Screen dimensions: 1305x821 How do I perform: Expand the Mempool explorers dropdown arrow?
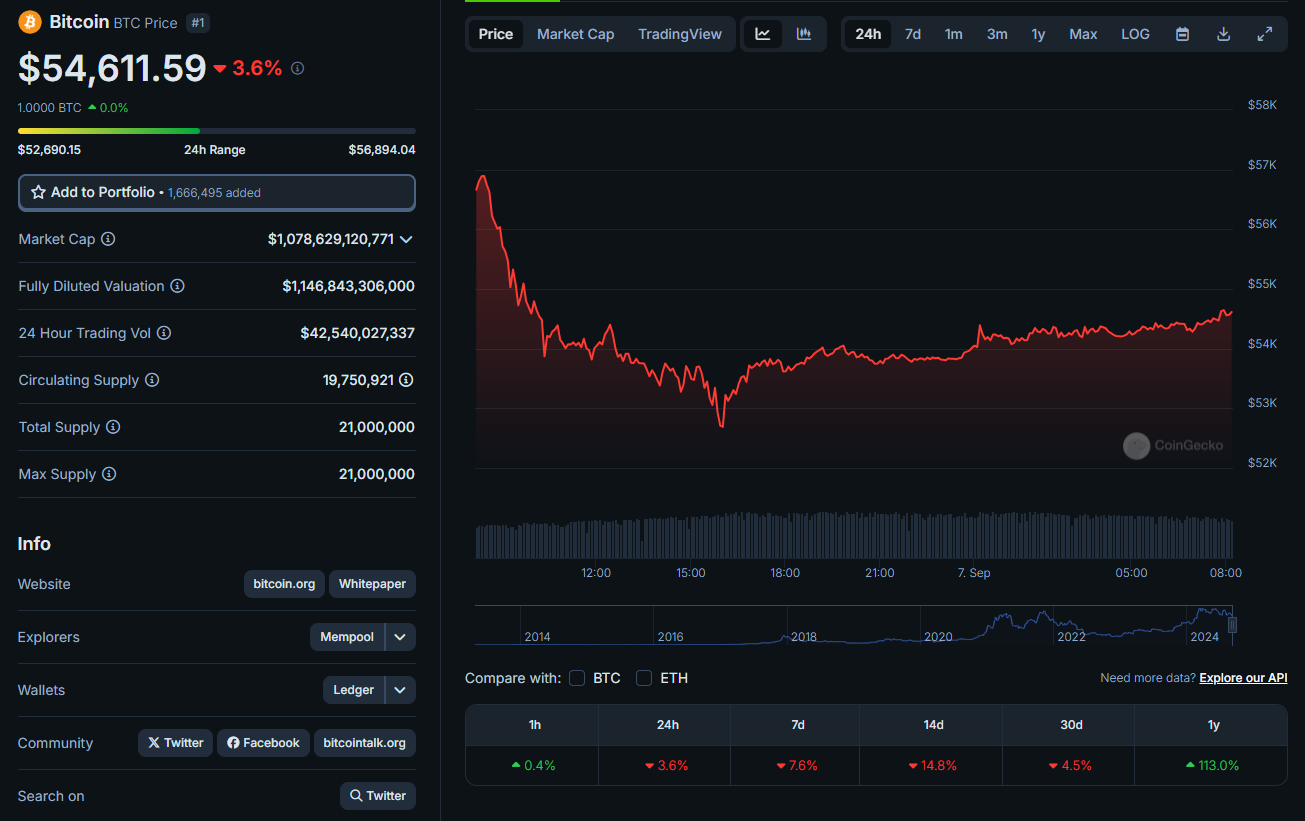tap(400, 637)
